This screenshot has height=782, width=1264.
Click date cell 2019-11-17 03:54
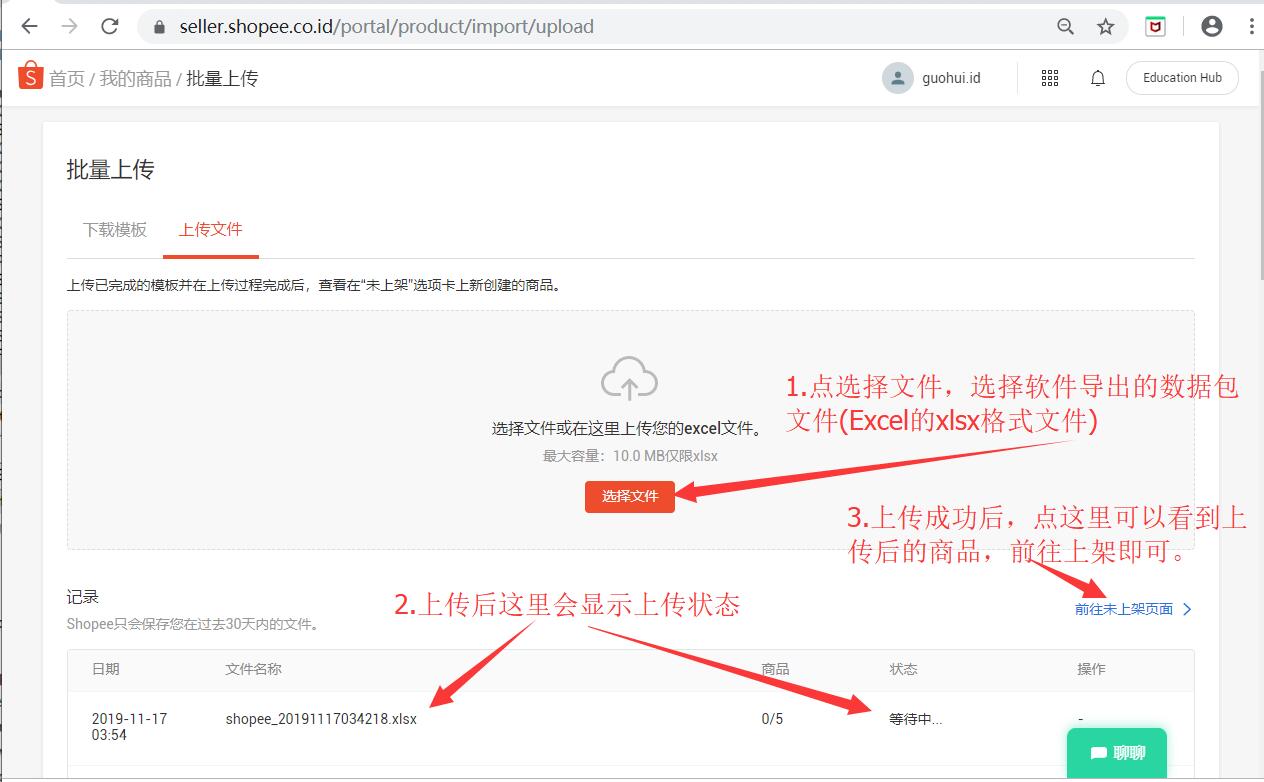point(129,727)
